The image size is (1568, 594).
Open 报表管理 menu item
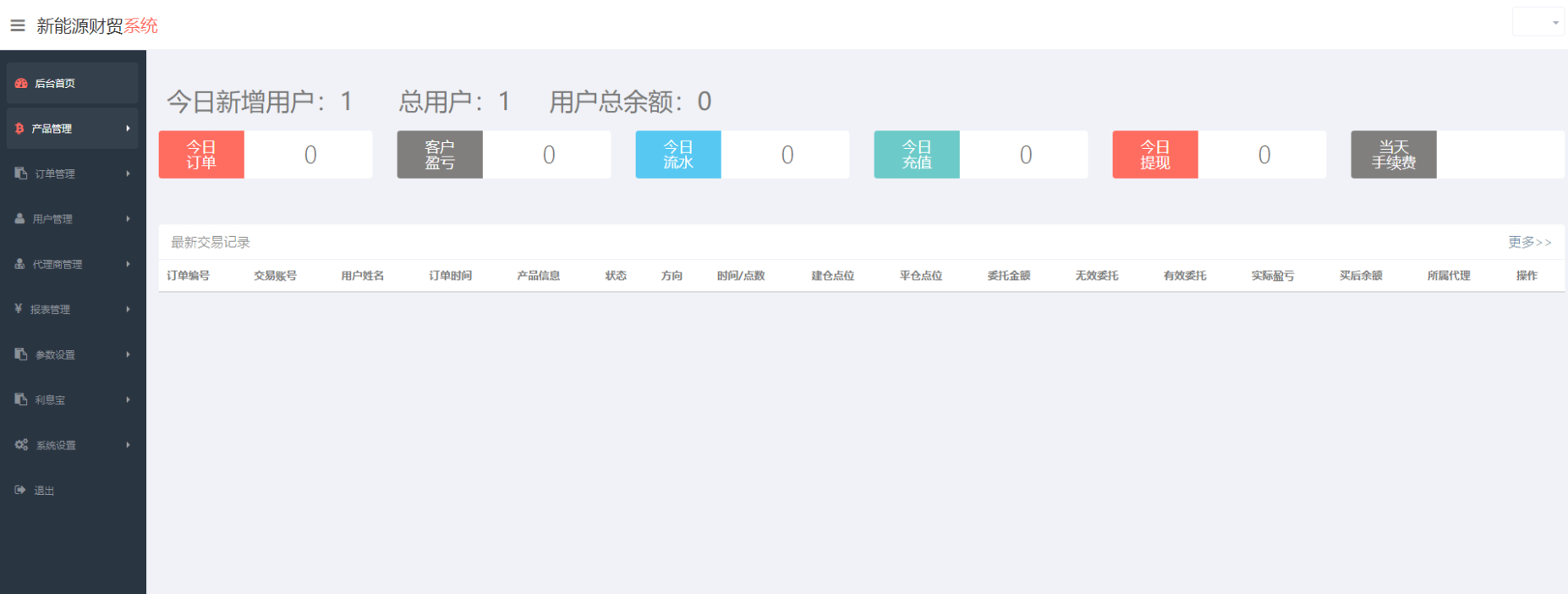tap(73, 309)
